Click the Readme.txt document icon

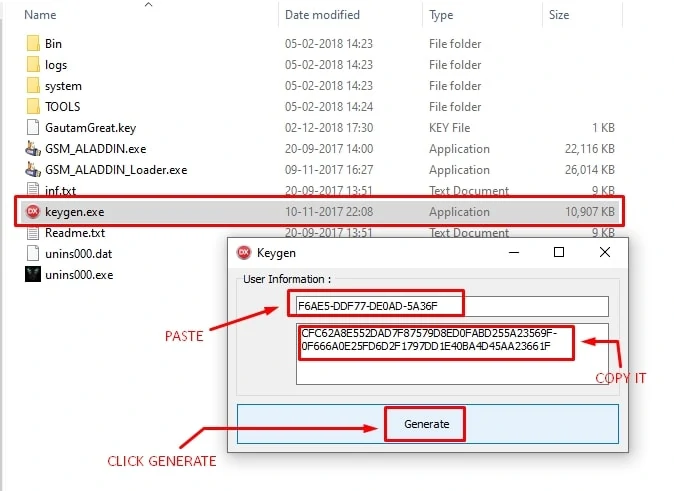point(33,233)
